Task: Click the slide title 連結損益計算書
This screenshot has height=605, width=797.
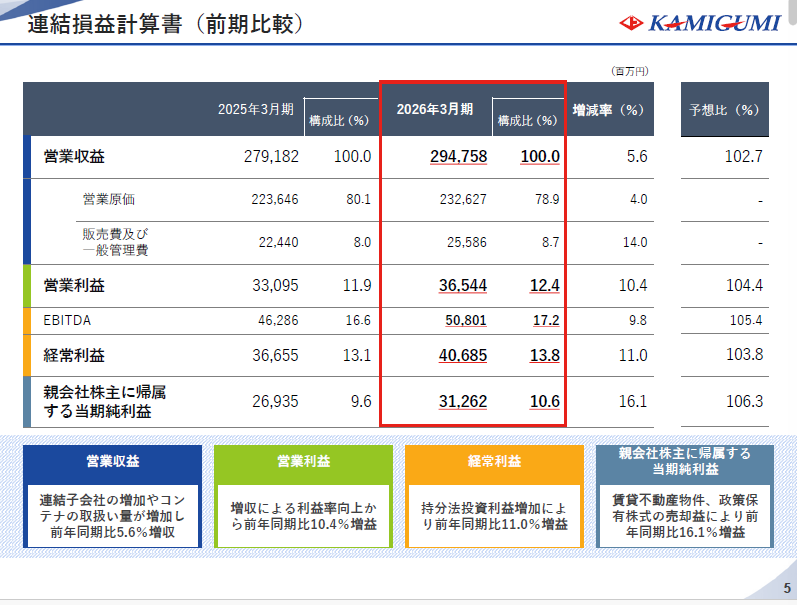Action: (105, 24)
